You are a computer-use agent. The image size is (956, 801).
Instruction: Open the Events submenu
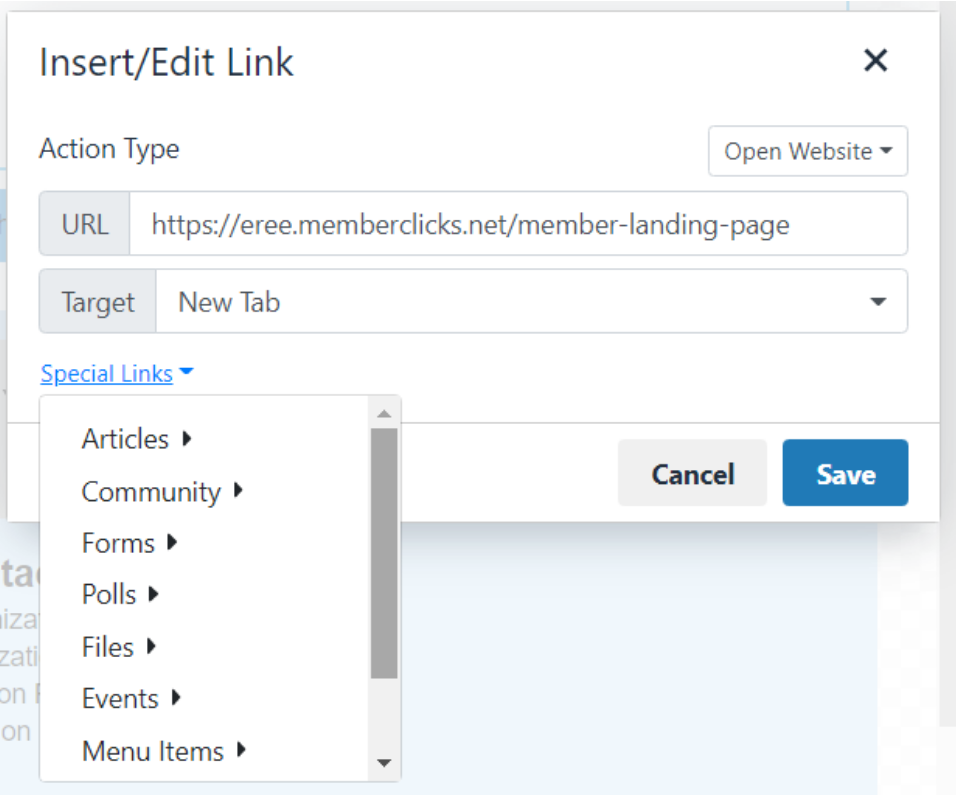[120, 699]
